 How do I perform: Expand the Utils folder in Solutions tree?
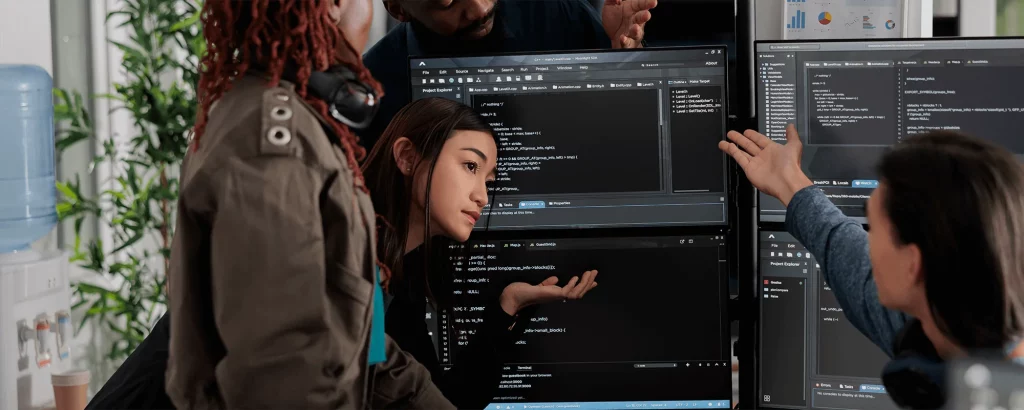coord(766,69)
